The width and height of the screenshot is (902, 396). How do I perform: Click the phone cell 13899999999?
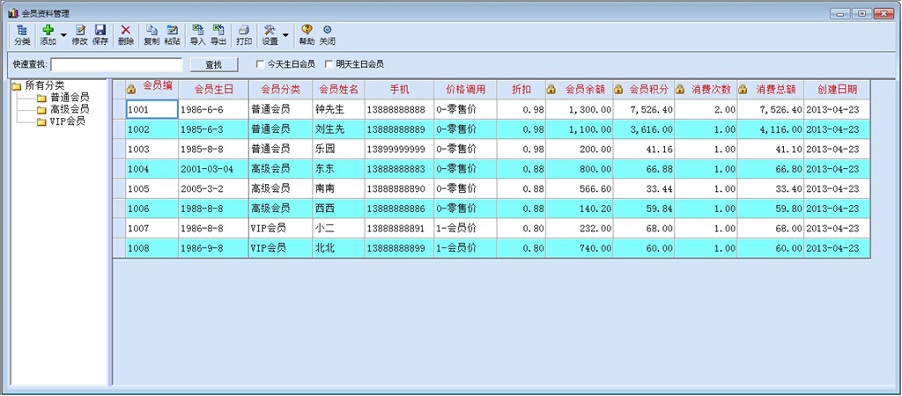pos(399,149)
